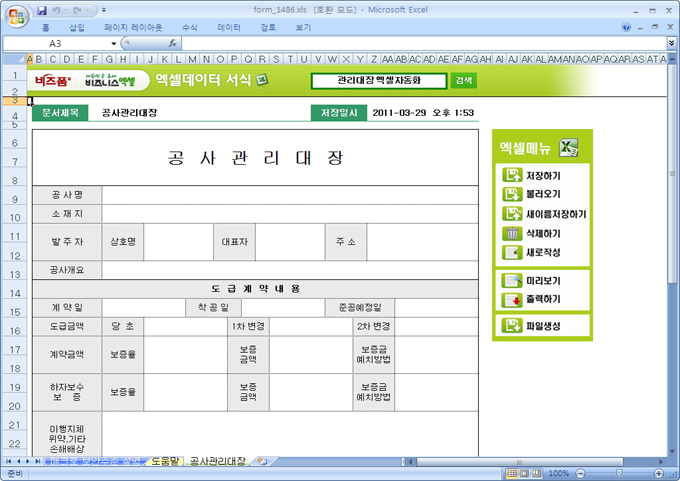
Task: Expand the Name Box dropdown arrow
Action: 114,44
